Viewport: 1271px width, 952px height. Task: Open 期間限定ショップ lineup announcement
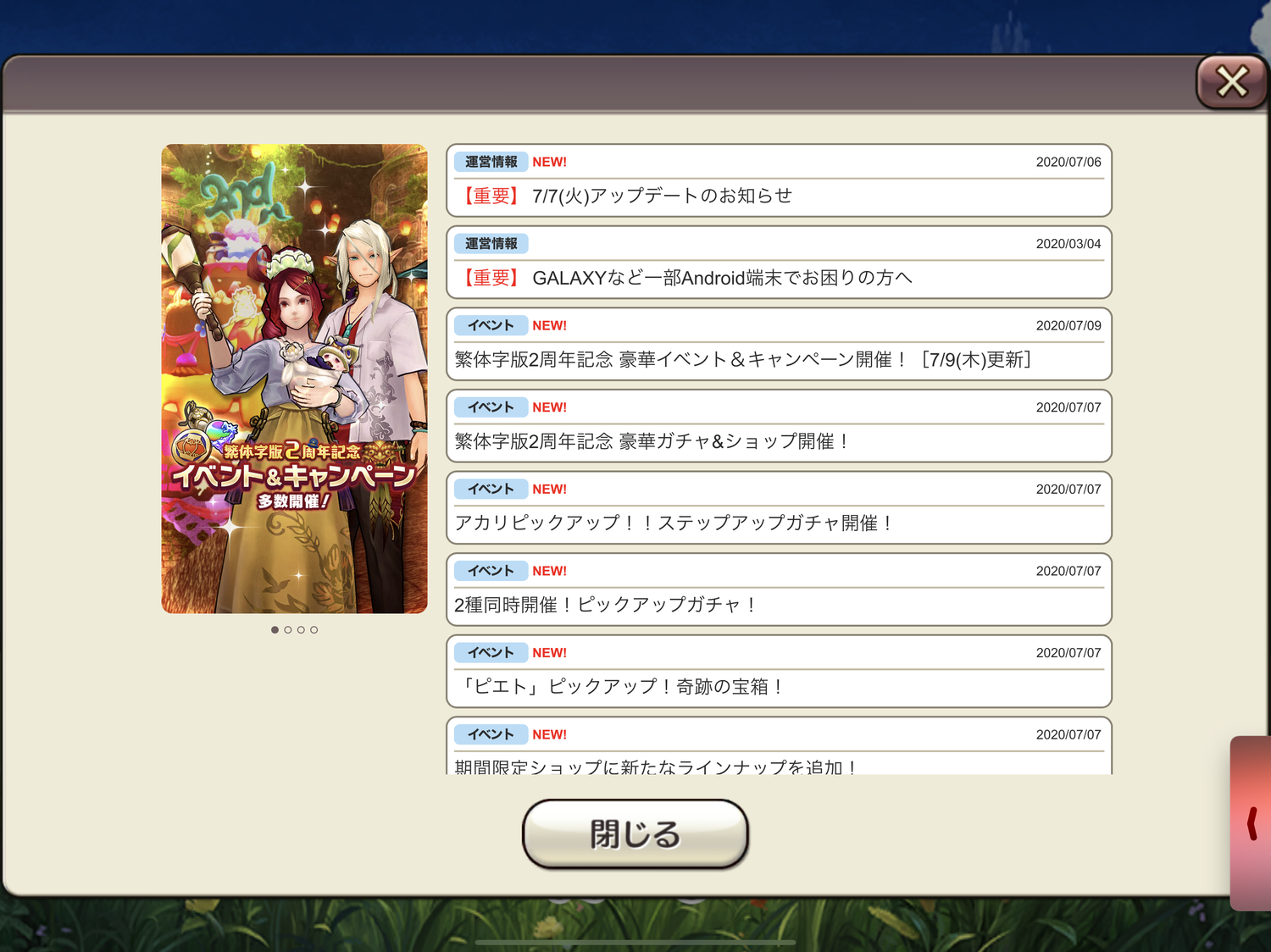pos(779,746)
